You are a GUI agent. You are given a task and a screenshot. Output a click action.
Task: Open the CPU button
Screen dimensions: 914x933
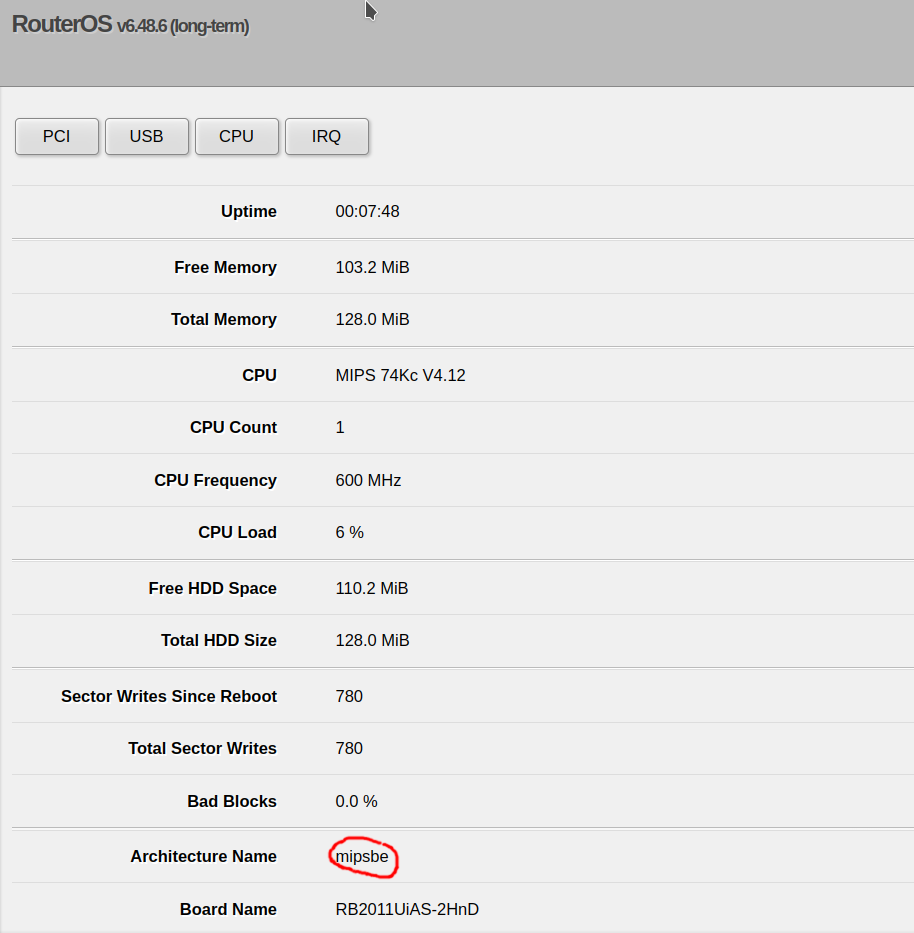(x=236, y=136)
